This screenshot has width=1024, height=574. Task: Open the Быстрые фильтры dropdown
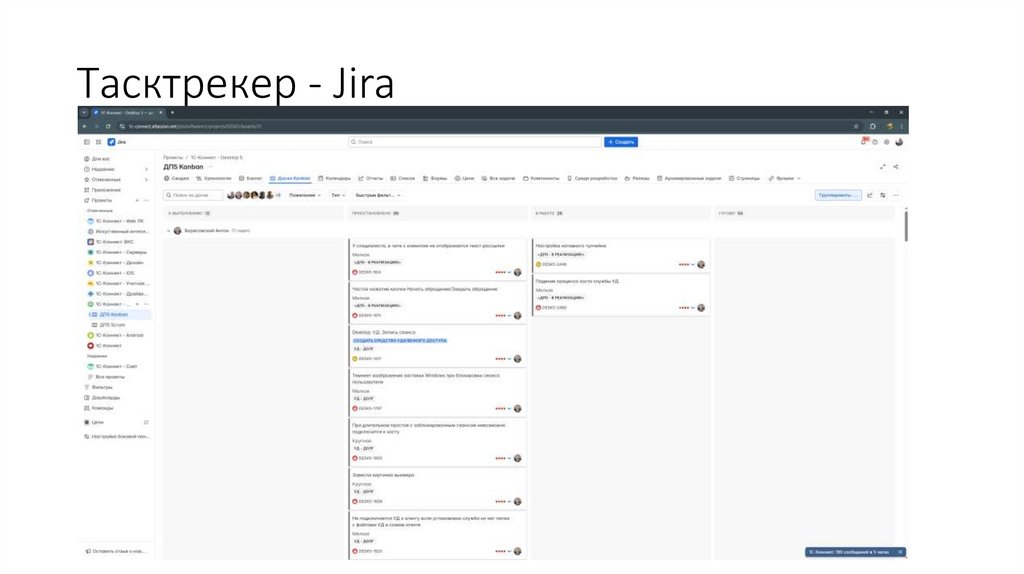point(377,195)
